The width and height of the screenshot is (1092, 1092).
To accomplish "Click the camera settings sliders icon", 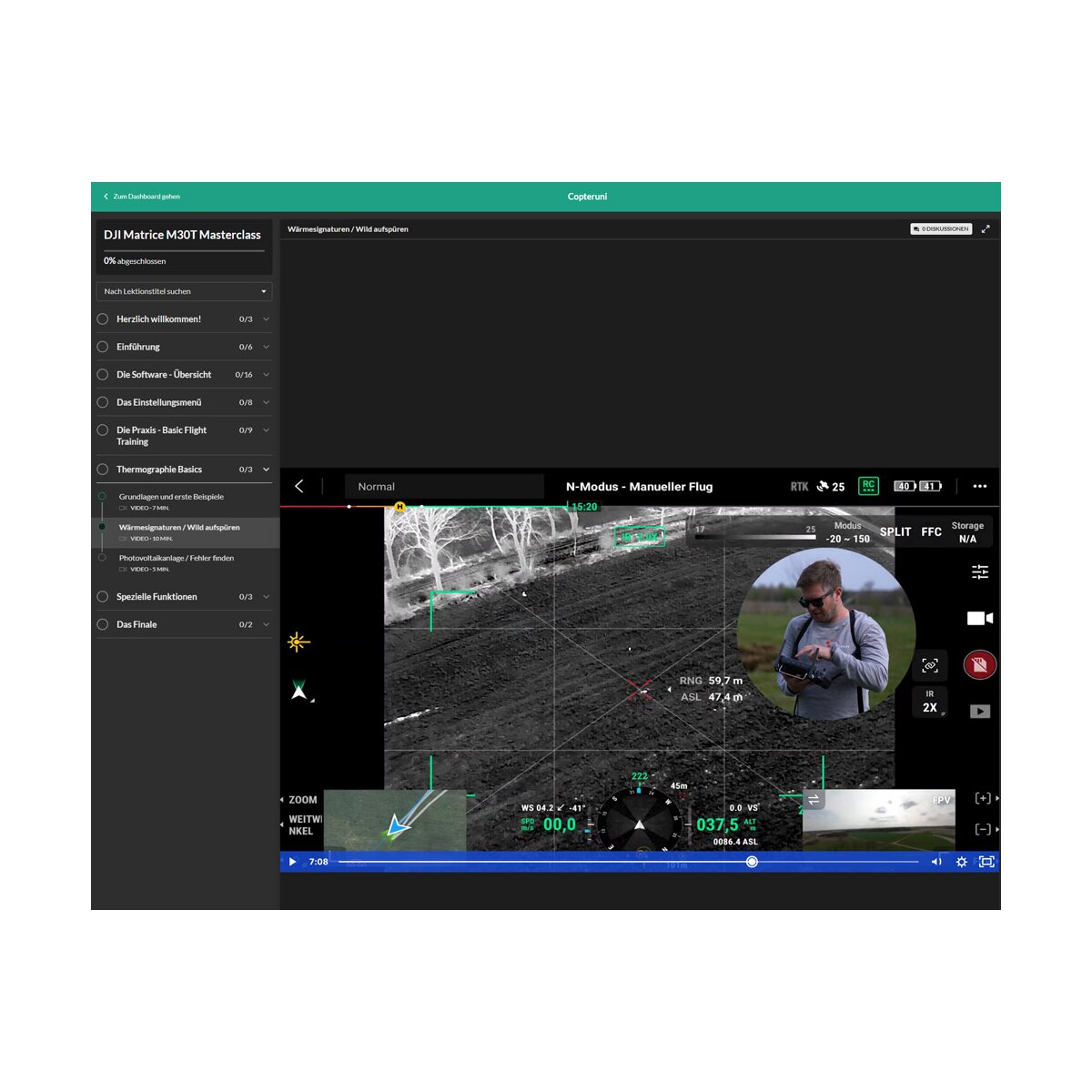I will 979,571.
